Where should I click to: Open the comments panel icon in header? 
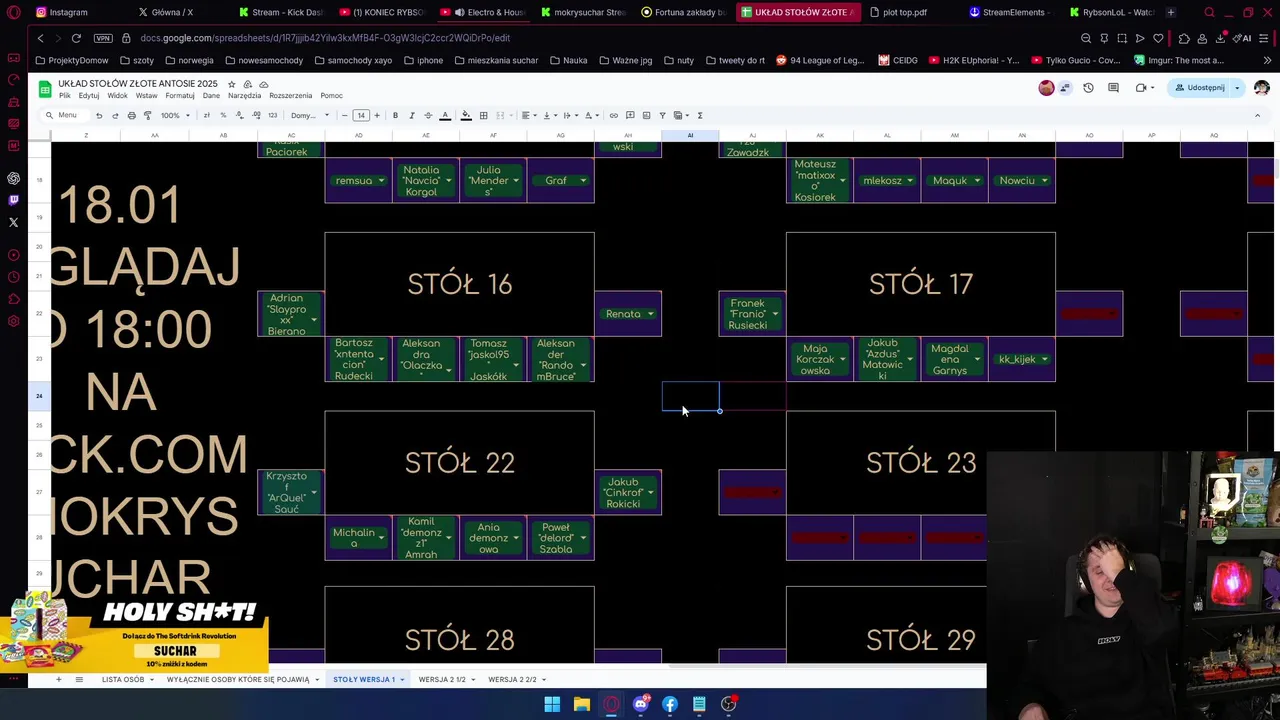1113,88
